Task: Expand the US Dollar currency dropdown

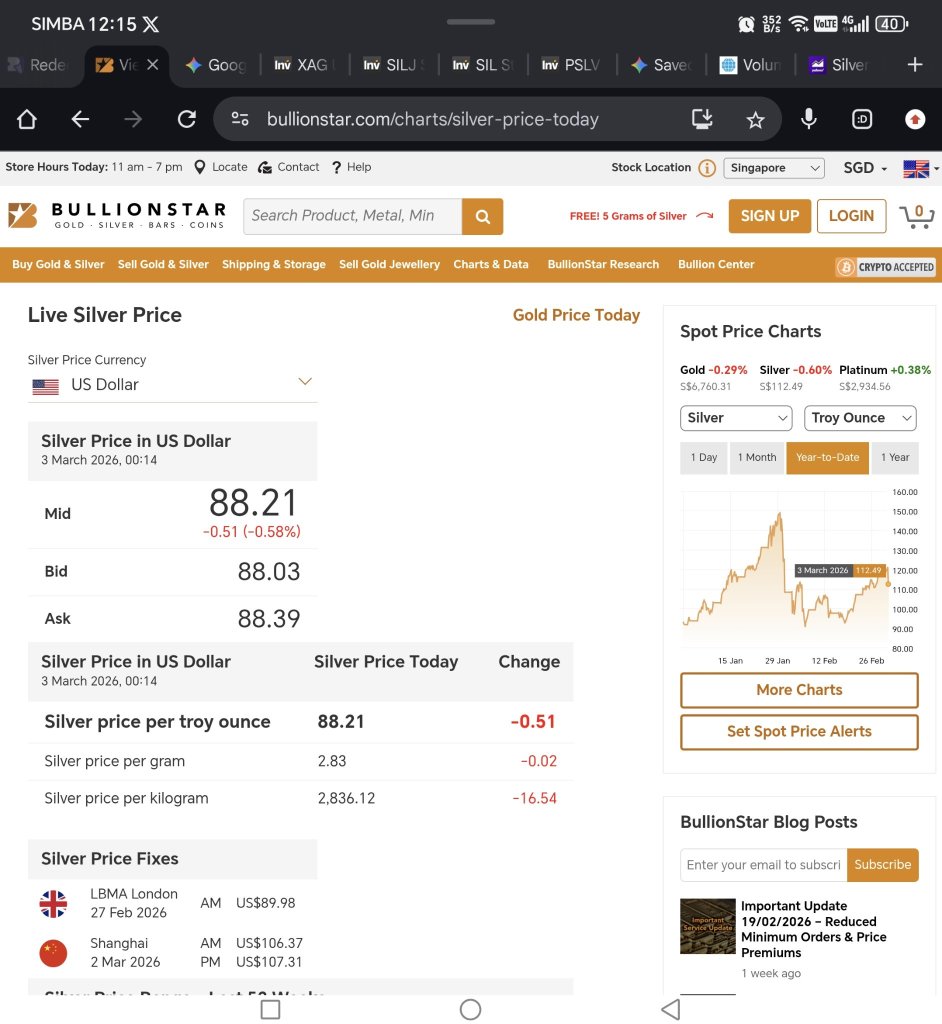Action: tap(172, 385)
